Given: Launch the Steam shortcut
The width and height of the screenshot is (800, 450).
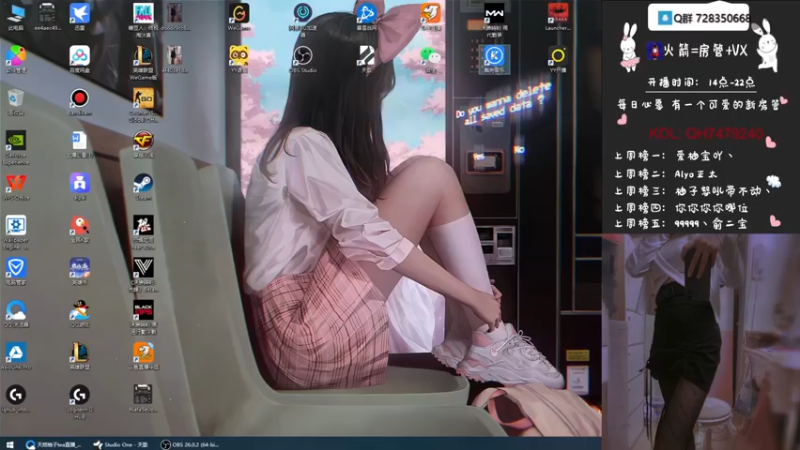Looking at the screenshot, I should [143, 187].
